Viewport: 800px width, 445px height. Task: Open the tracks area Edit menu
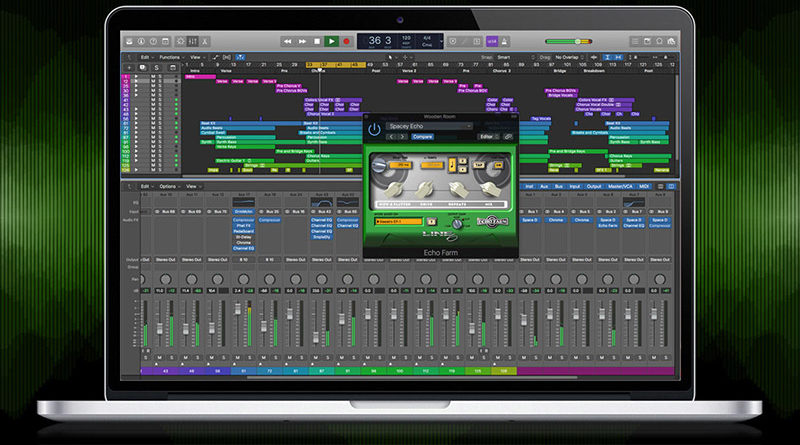[x=146, y=57]
